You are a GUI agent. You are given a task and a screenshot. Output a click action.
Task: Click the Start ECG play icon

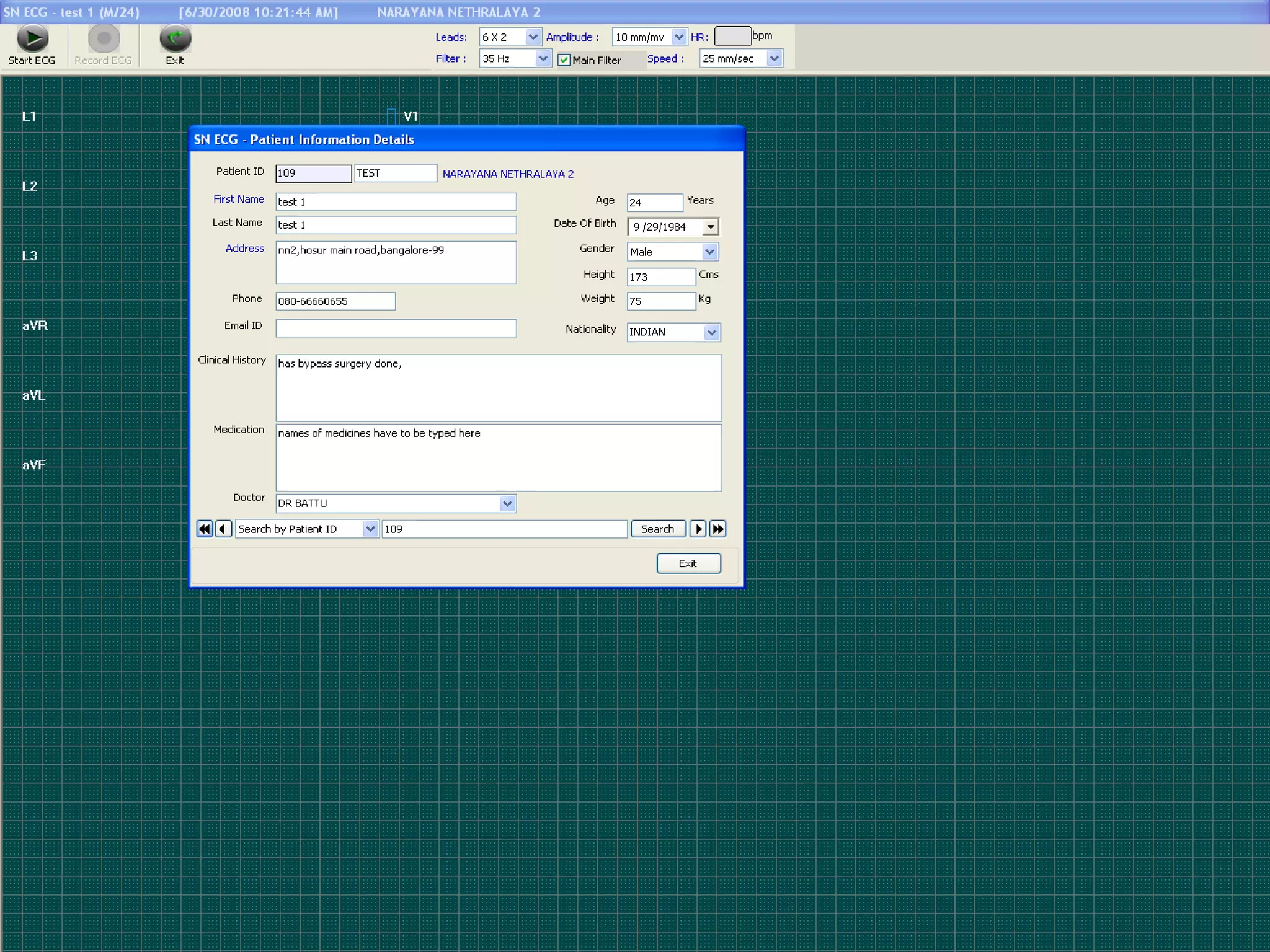coord(32,38)
